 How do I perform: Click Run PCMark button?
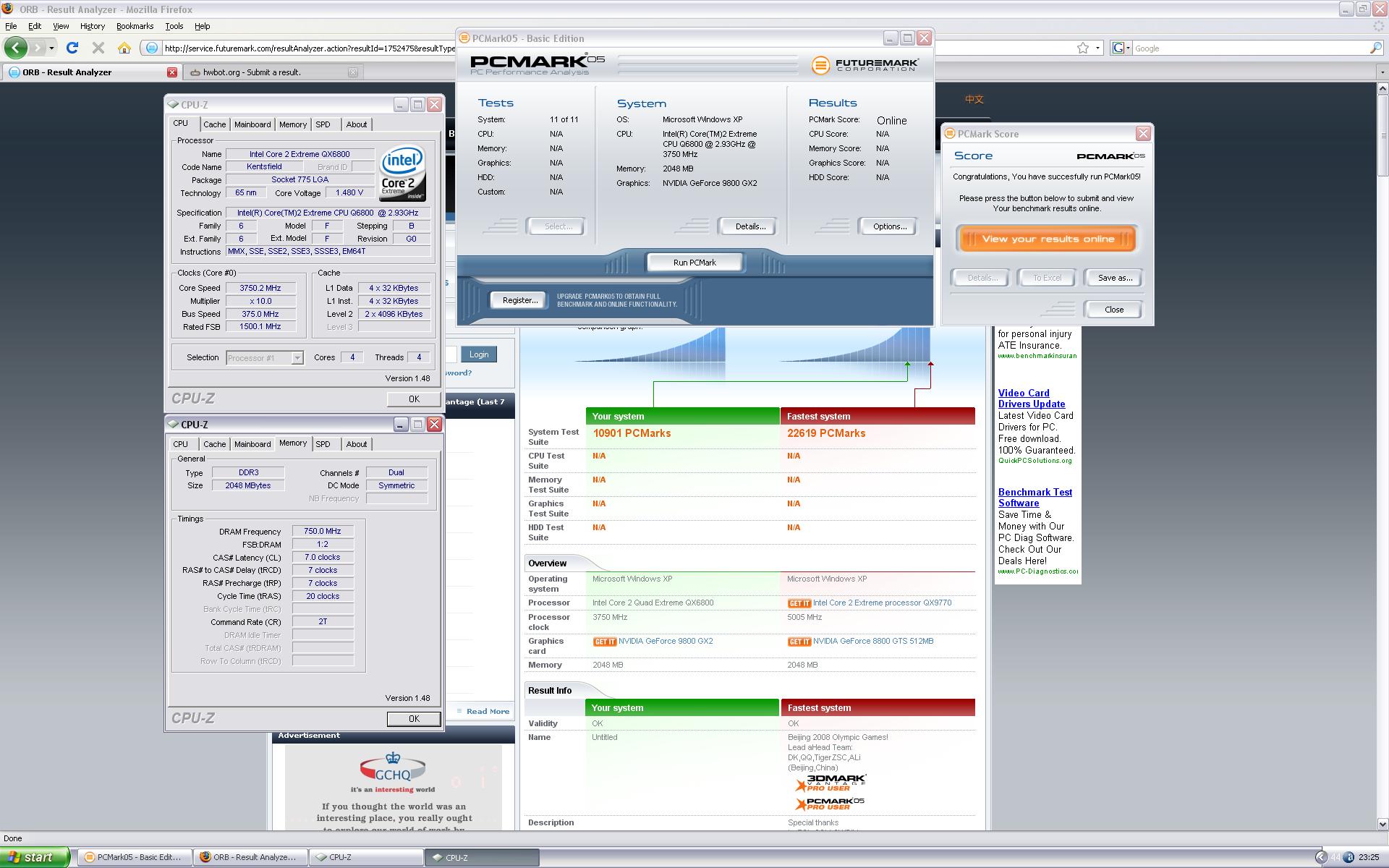coord(694,263)
